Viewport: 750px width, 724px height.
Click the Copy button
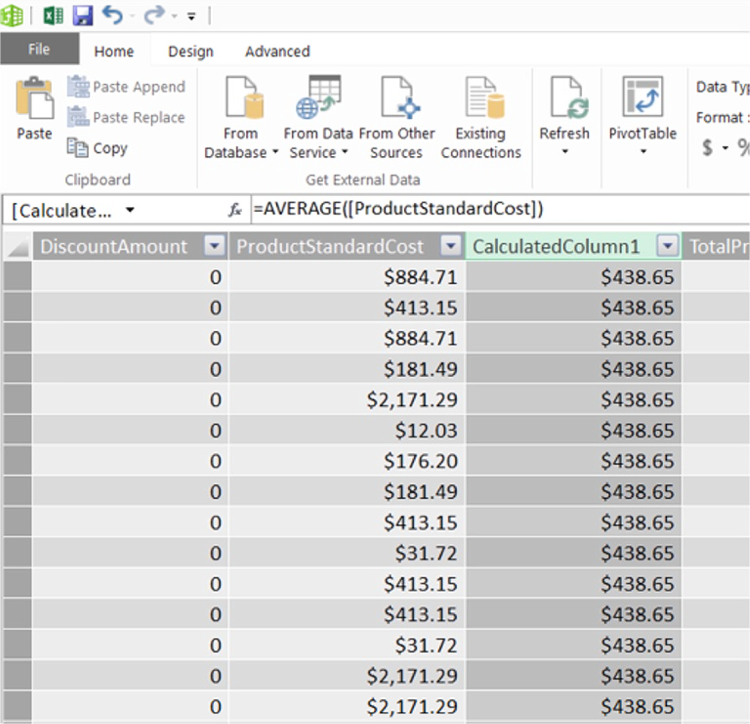(x=98, y=148)
